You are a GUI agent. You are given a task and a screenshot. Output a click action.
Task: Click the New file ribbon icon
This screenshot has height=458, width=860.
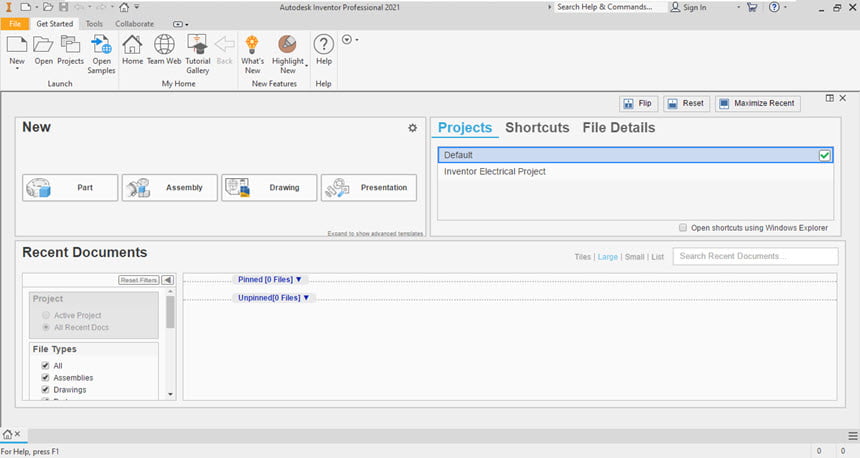point(16,44)
